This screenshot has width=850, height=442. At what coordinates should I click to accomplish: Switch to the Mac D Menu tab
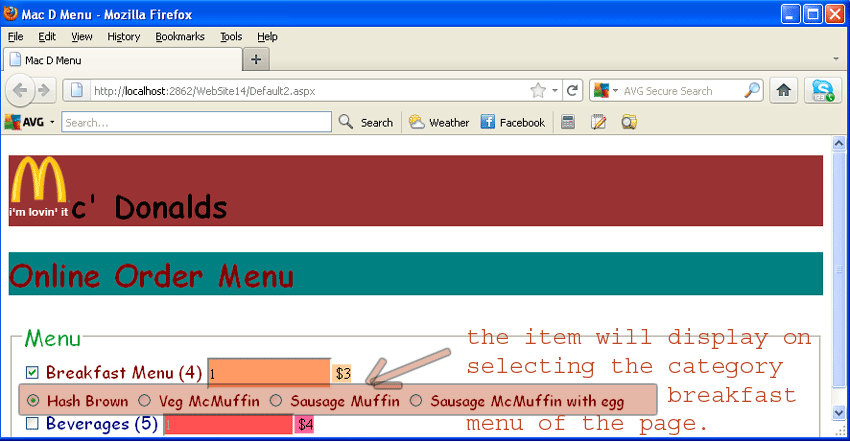(x=123, y=60)
